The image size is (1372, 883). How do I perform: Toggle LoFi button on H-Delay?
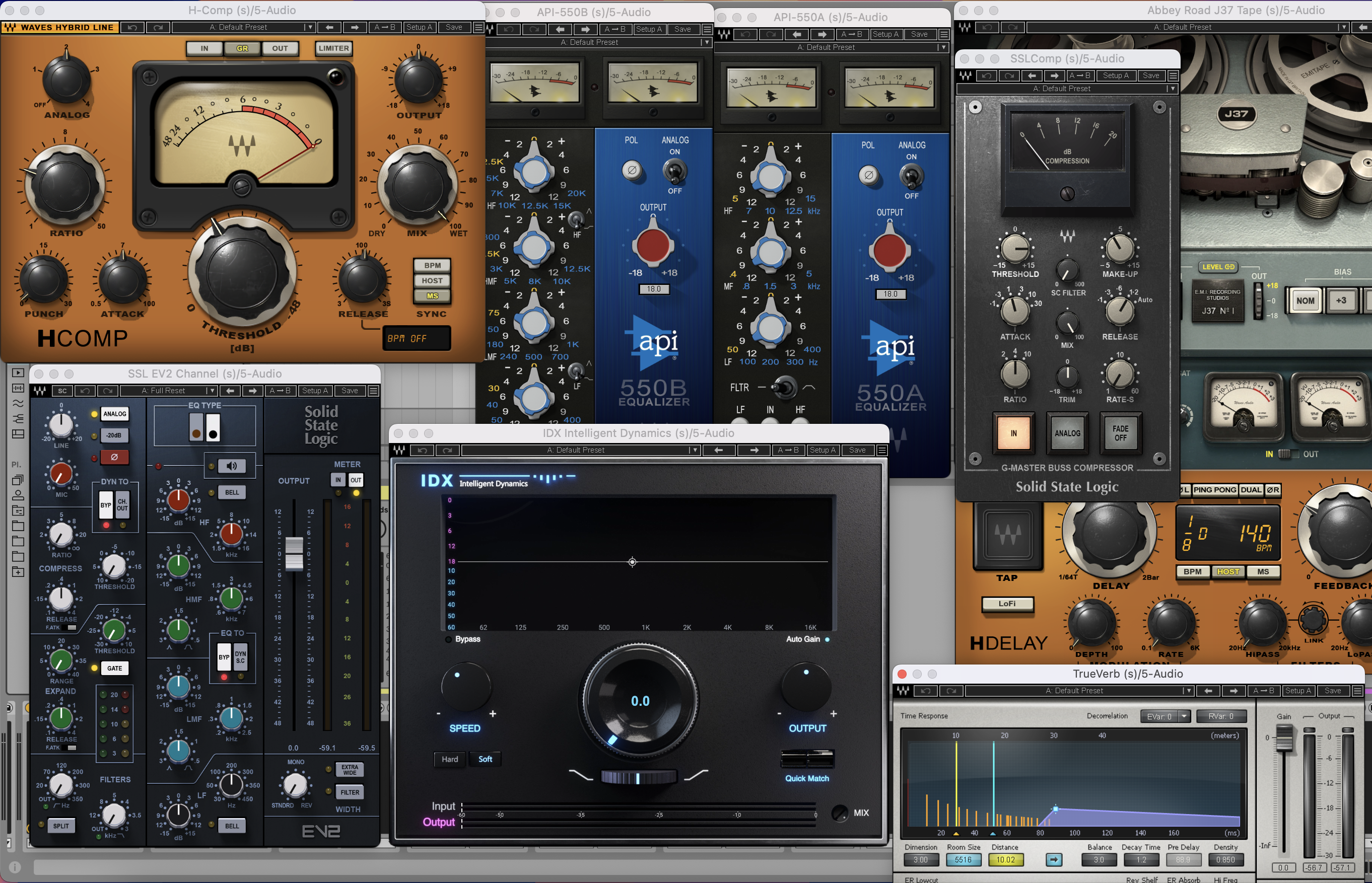coord(1007,604)
